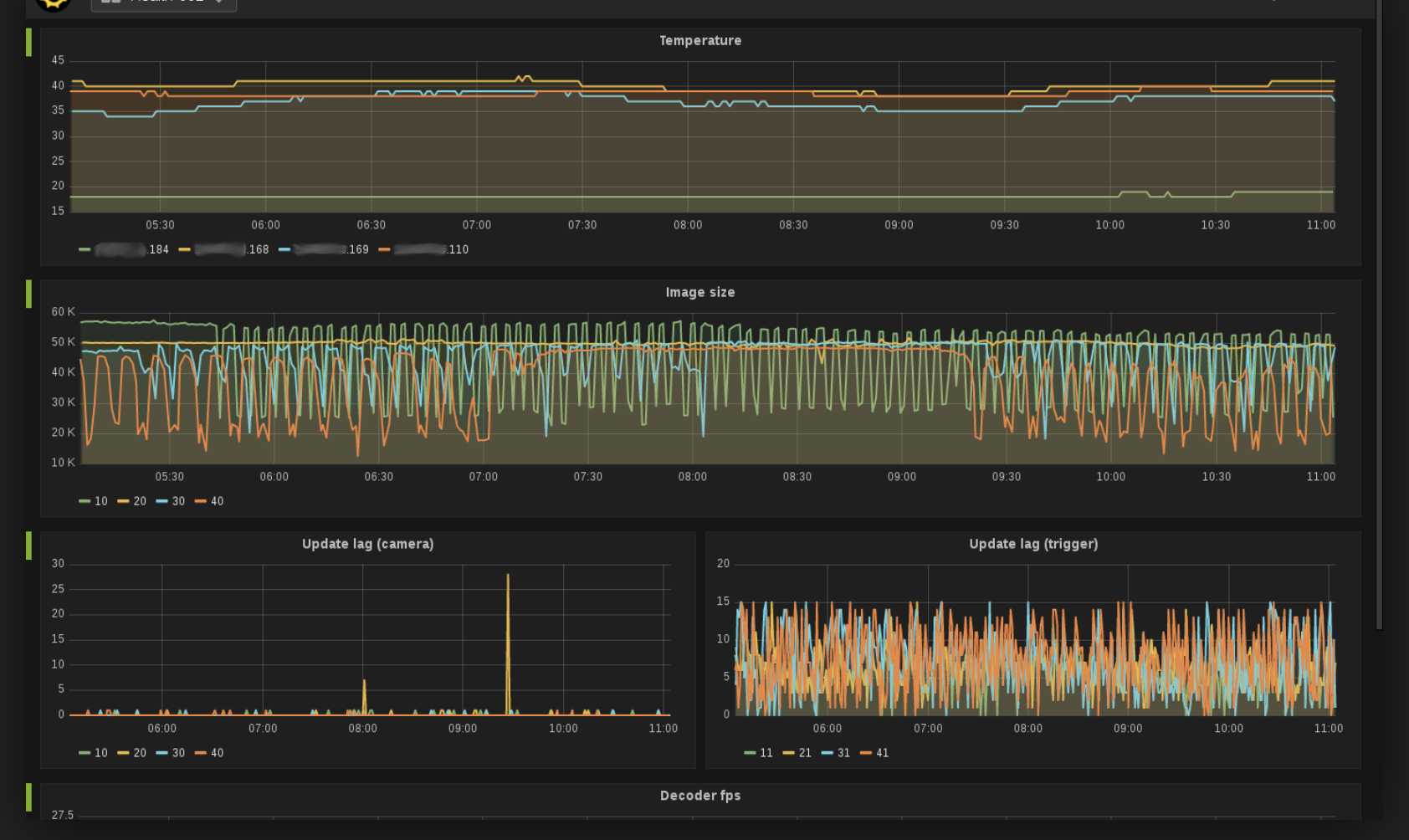
Task: Expand the row handle beside the Update lag (camera) panel
Action: (29, 546)
